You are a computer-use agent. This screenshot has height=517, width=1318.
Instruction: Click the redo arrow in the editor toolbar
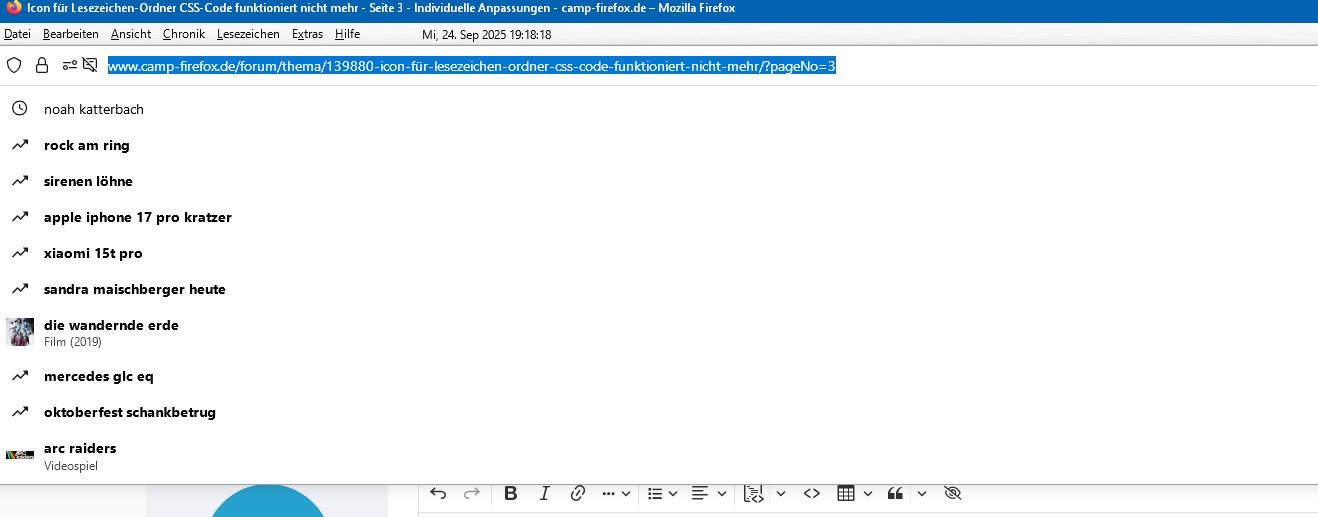[472, 493]
